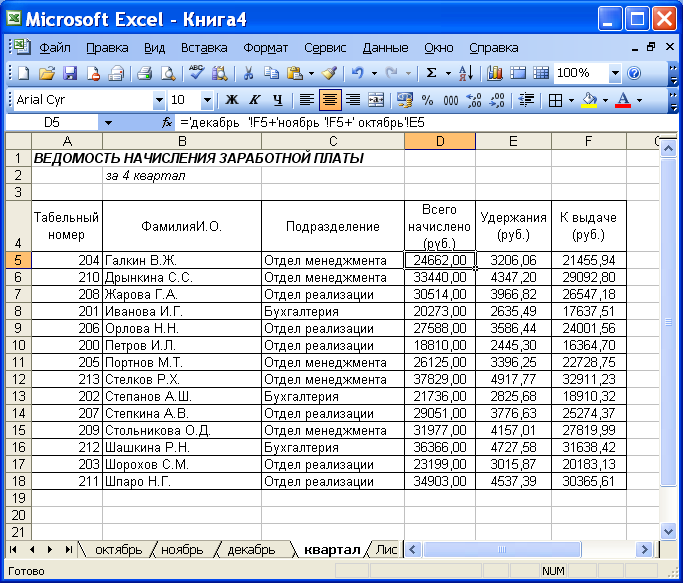Open the Undo history dropdown arrow

click(374, 73)
